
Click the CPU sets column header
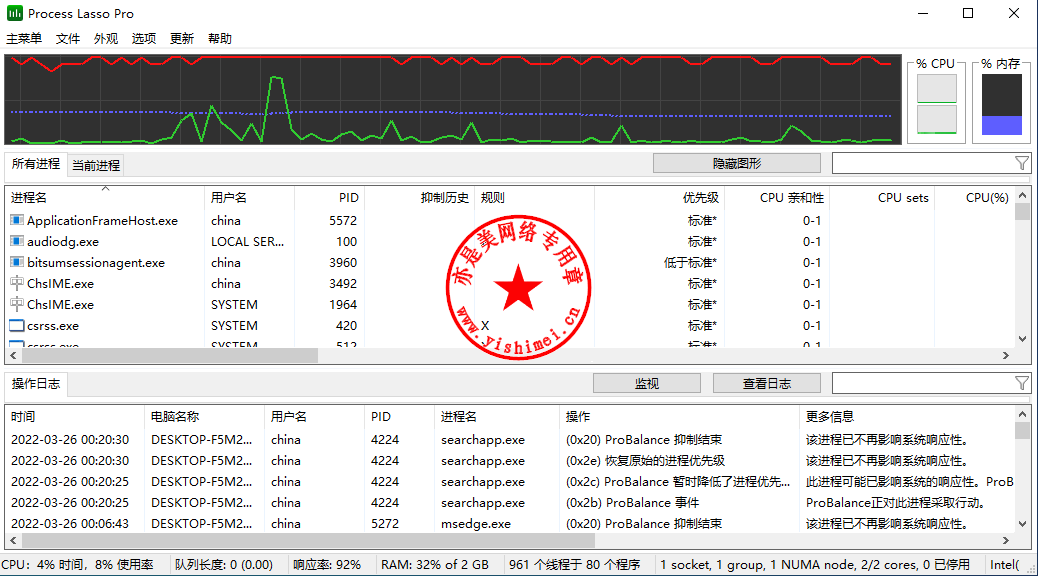[882, 197]
